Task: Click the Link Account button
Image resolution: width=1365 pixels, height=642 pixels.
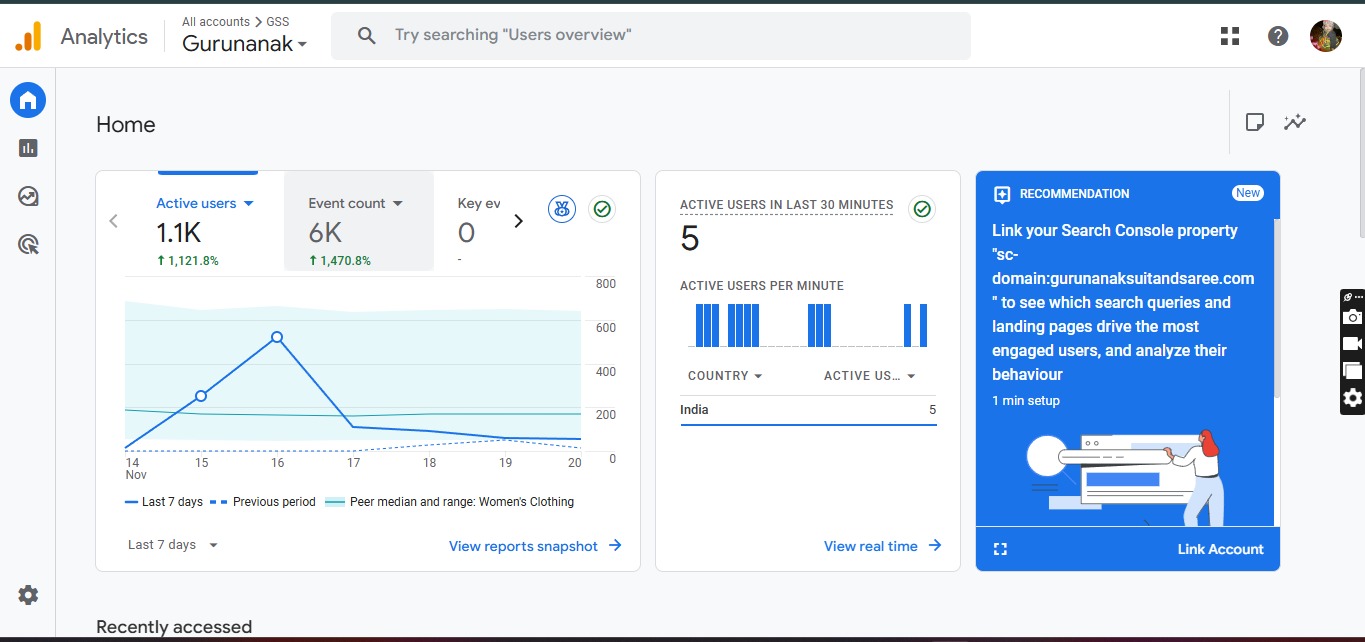Action: [1220, 549]
